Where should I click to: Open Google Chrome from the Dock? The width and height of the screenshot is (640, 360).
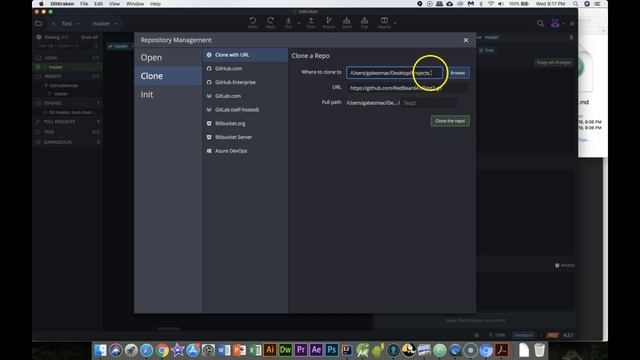coord(162,350)
